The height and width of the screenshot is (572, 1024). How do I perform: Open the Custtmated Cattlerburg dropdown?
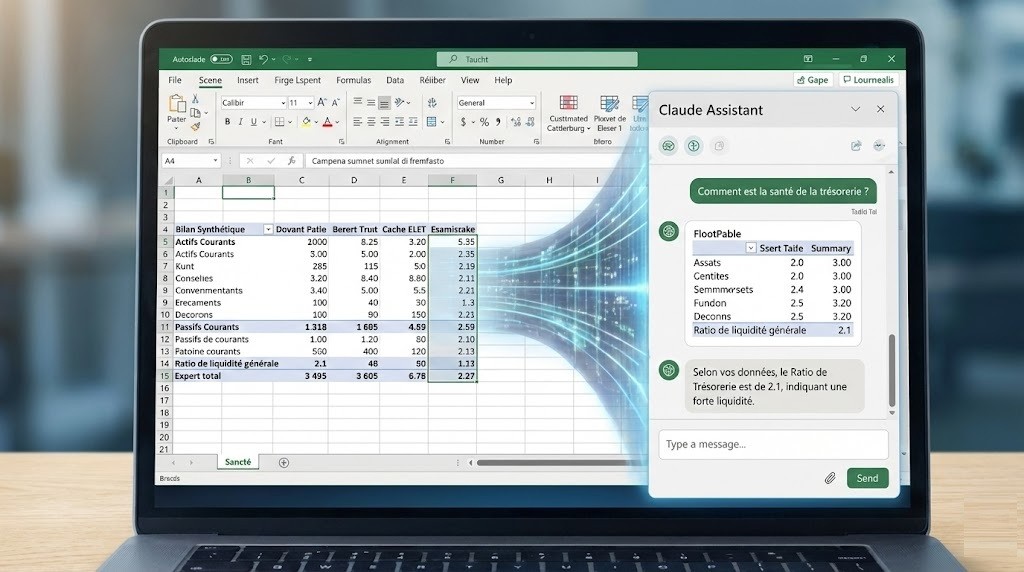coord(568,113)
